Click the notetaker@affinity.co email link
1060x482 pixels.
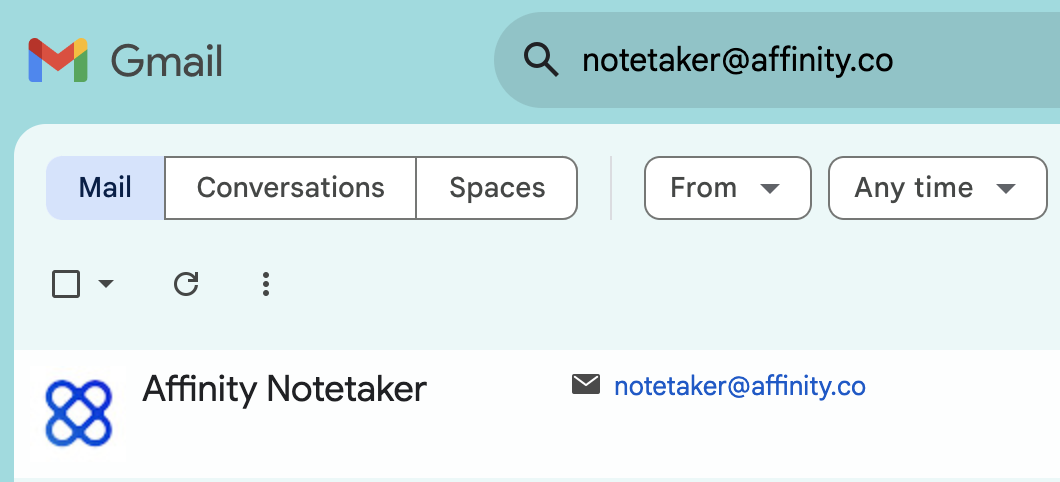[x=740, y=386]
